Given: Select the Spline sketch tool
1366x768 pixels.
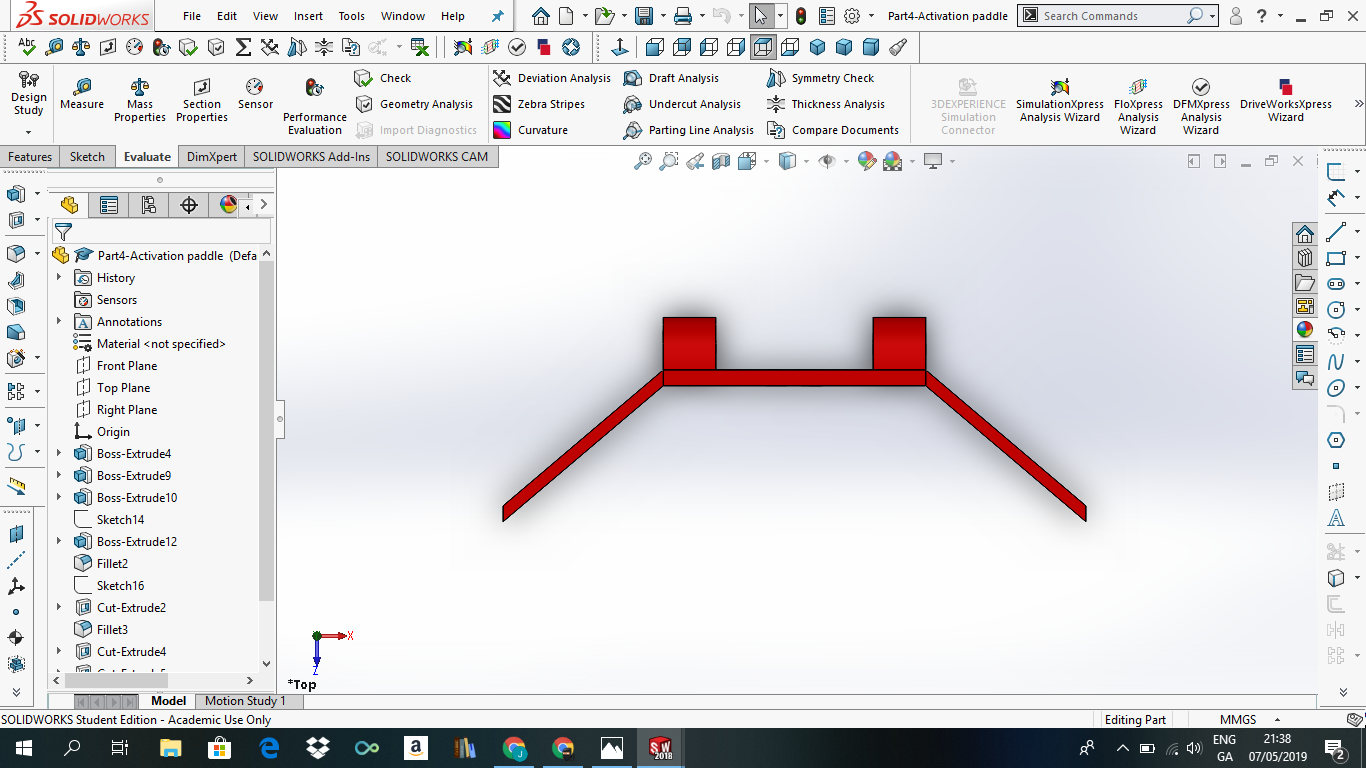Looking at the screenshot, I should click(x=1336, y=362).
